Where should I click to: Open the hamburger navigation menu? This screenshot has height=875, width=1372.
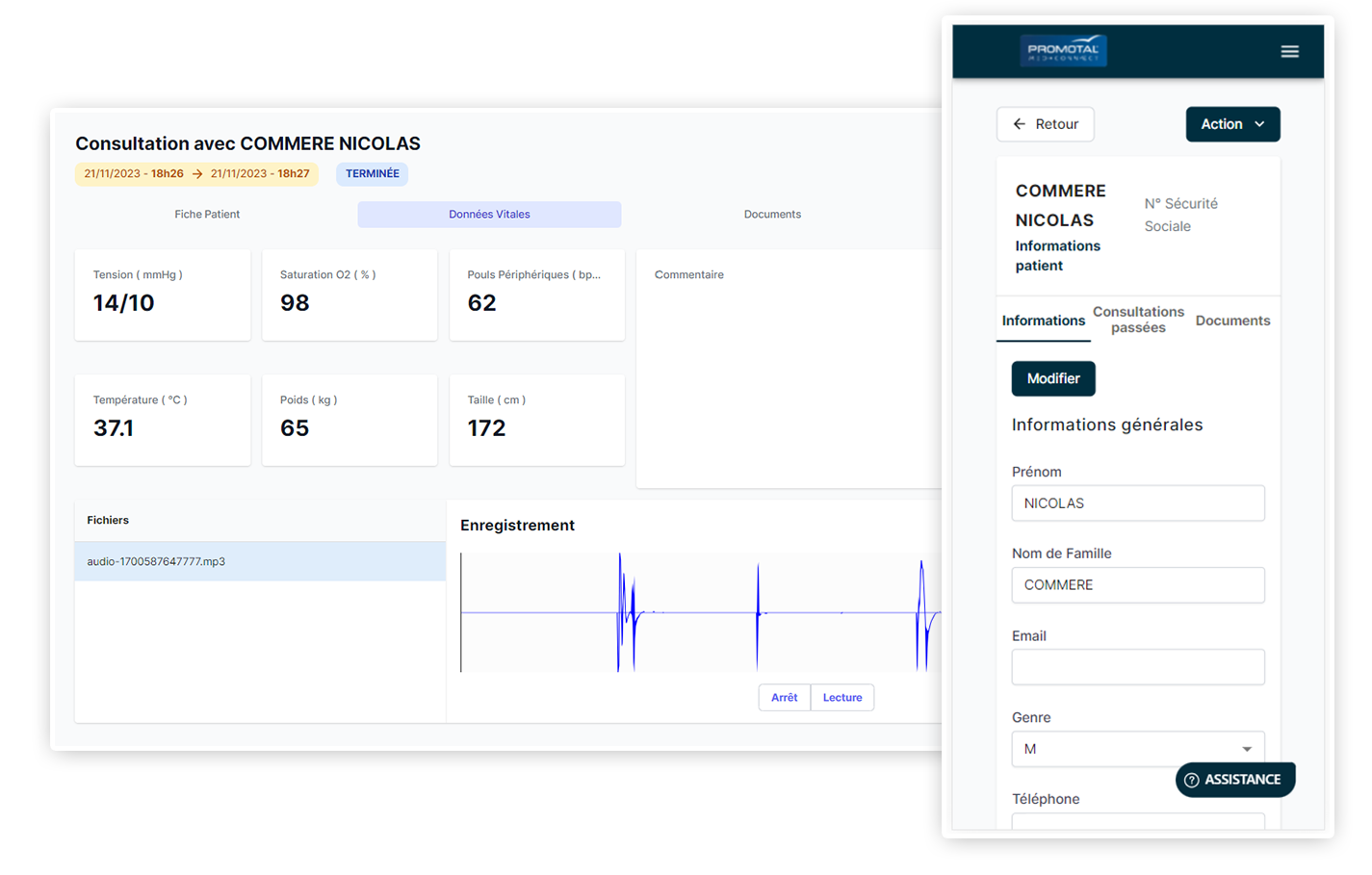click(x=1290, y=51)
